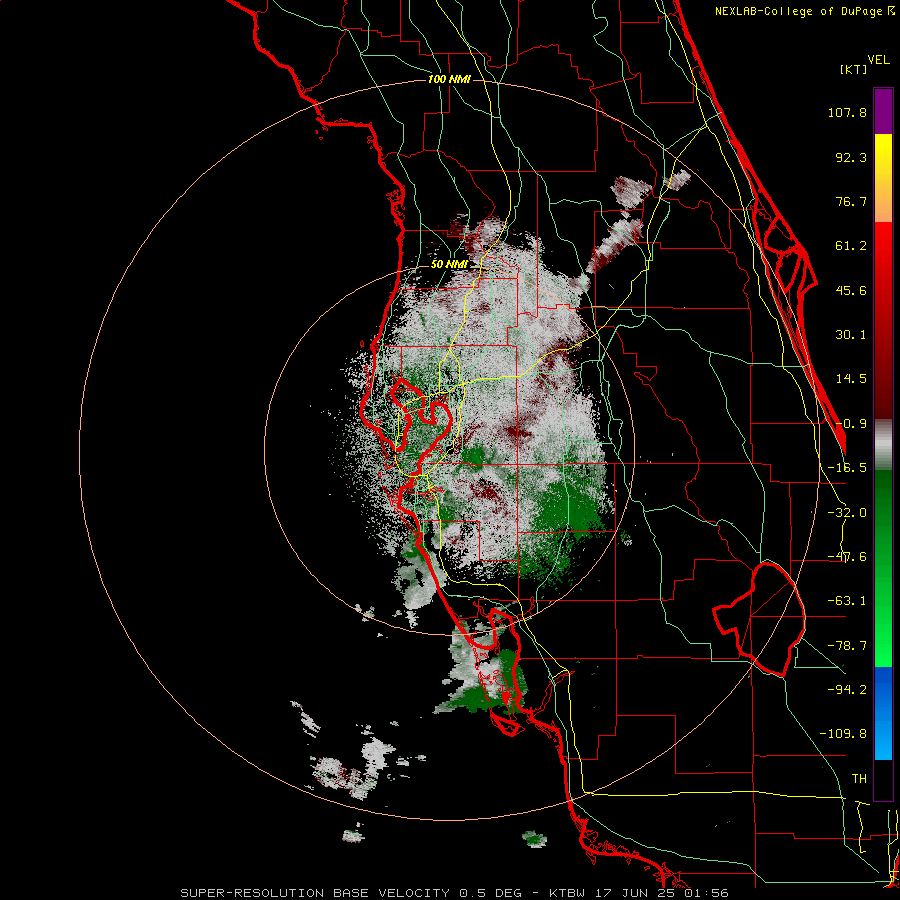The height and width of the screenshot is (900, 900).
Task: Click the 'TH' label on the legend
Action: click(x=859, y=779)
